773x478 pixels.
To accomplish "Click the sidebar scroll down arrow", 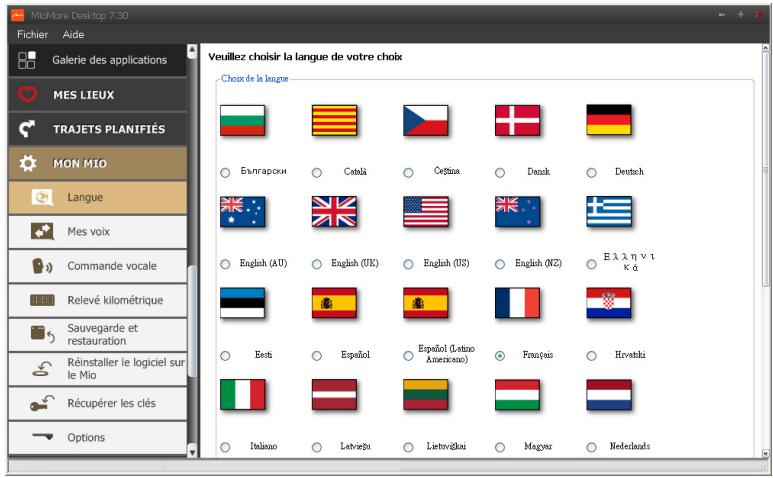I will coord(192,451).
